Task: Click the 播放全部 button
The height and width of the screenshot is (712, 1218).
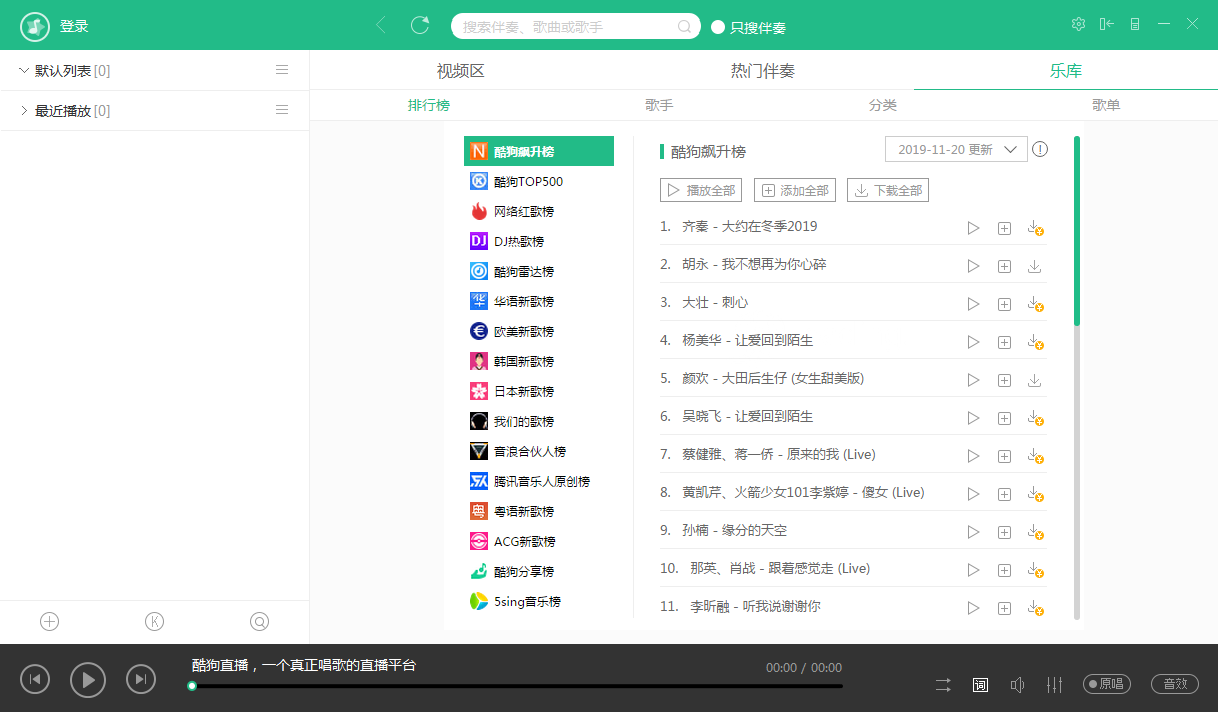Action: coord(701,190)
